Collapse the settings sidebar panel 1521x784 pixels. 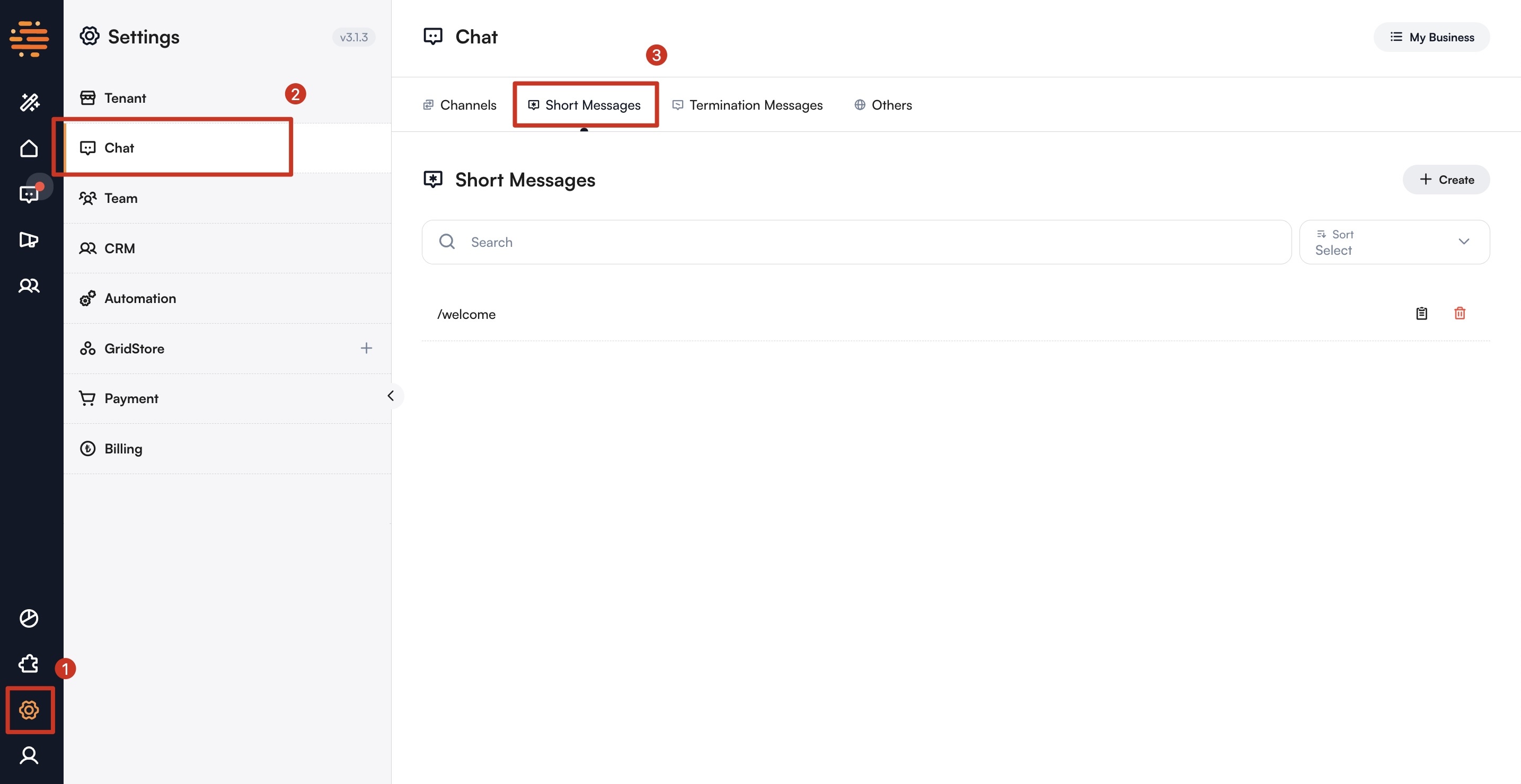coord(390,396)
